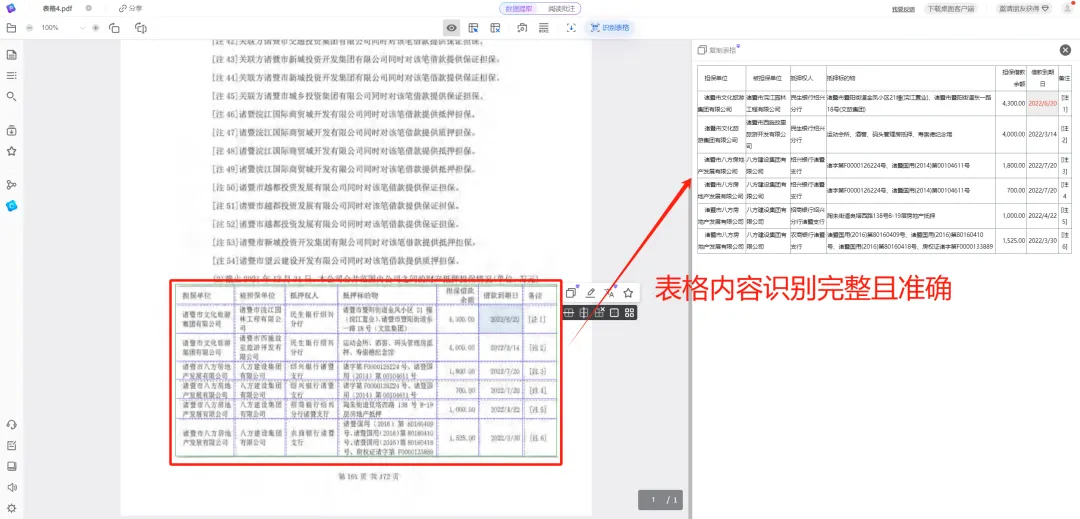Click the 2022/3/30 cell in result table

pos(1042,240)
